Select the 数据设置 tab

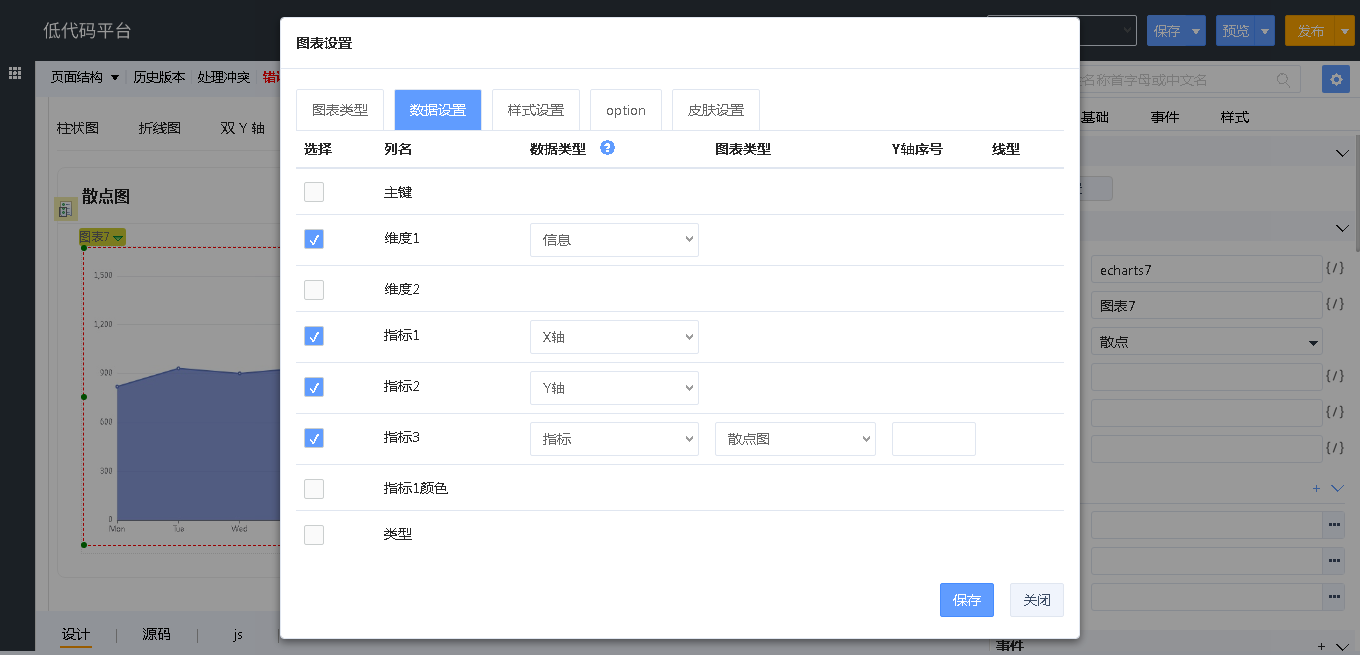coord(438,110)
